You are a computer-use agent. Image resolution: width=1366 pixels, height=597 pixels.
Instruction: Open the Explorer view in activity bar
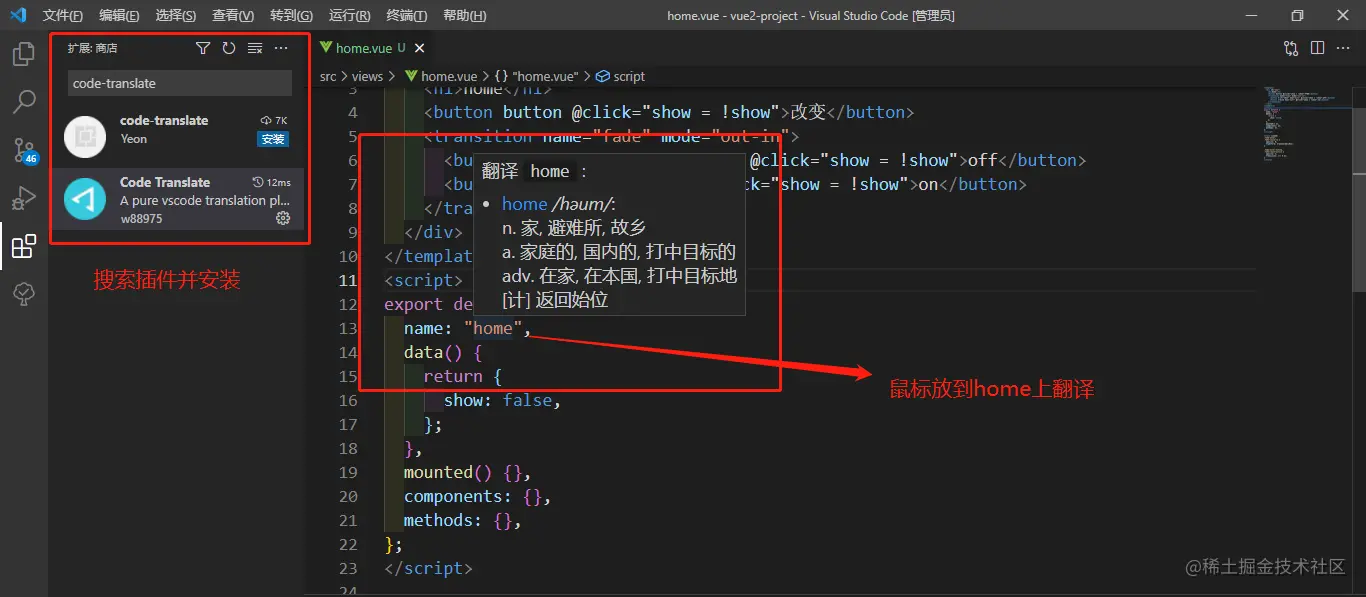click(x=24, y=54)
